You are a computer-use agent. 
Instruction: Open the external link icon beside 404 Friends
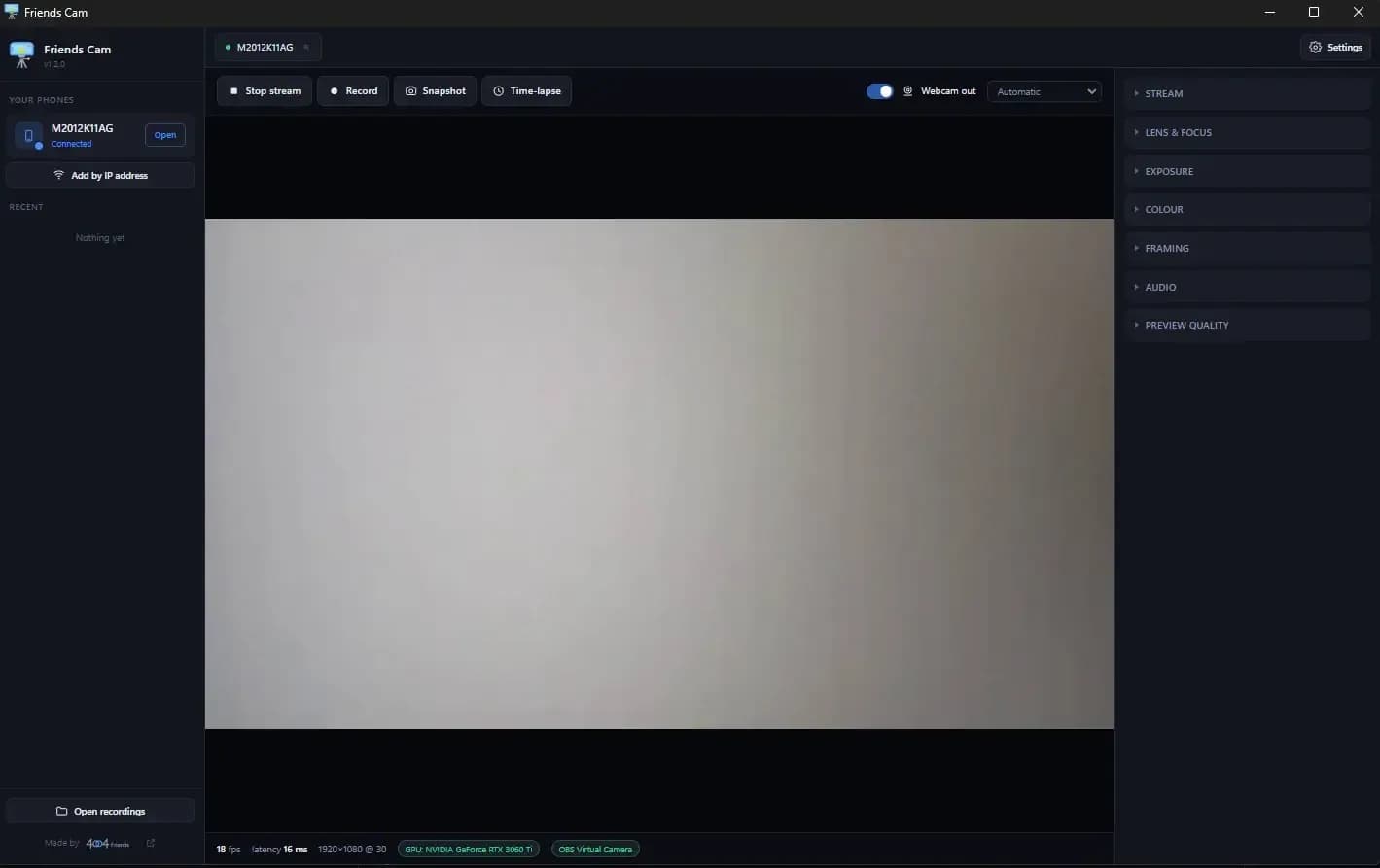pos(151,843)
